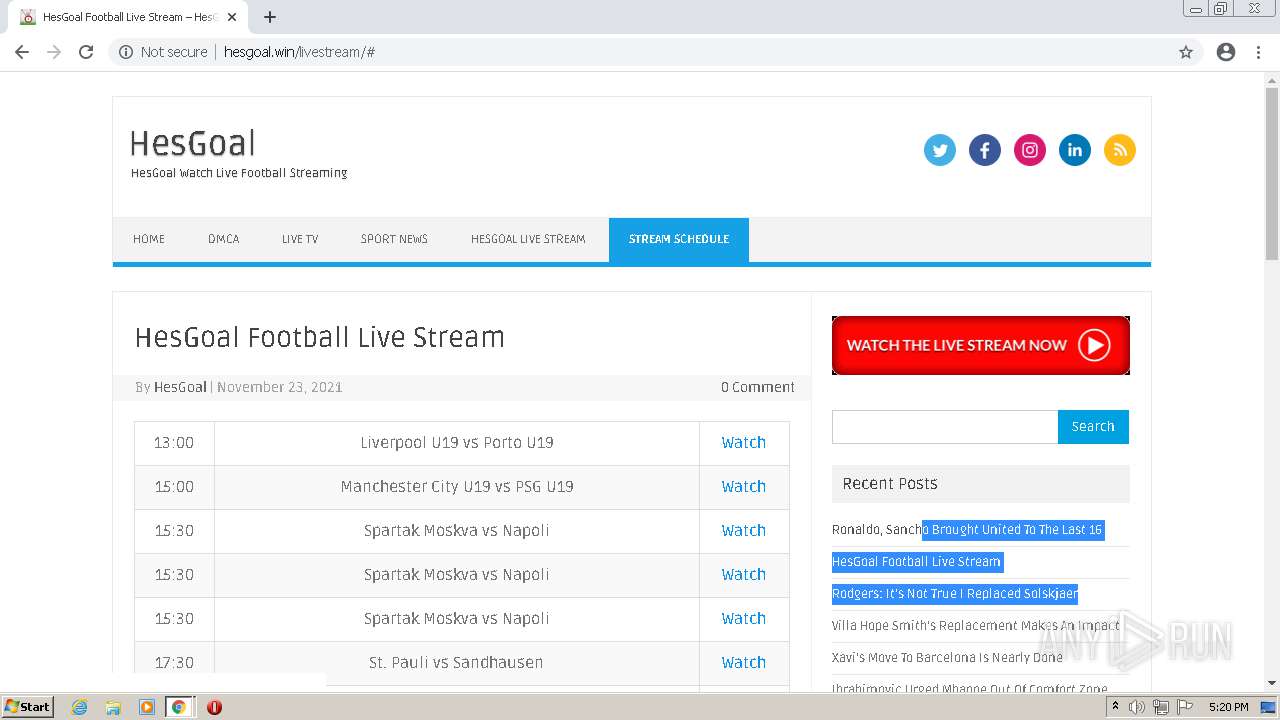Select STREAM SCHEDULE nav tab
1280x720 pixels.
click(679, 239)
